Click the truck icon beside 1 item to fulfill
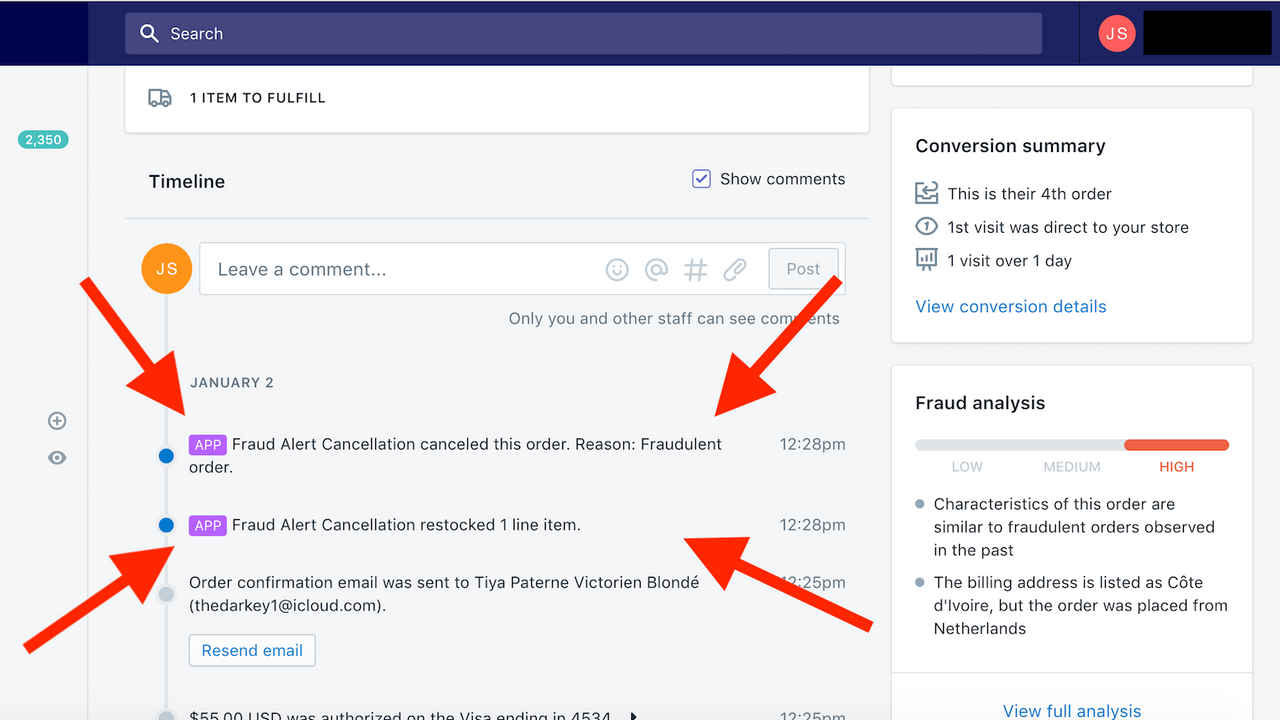Viewport: 1280px width, 720px height. [160, 98]
